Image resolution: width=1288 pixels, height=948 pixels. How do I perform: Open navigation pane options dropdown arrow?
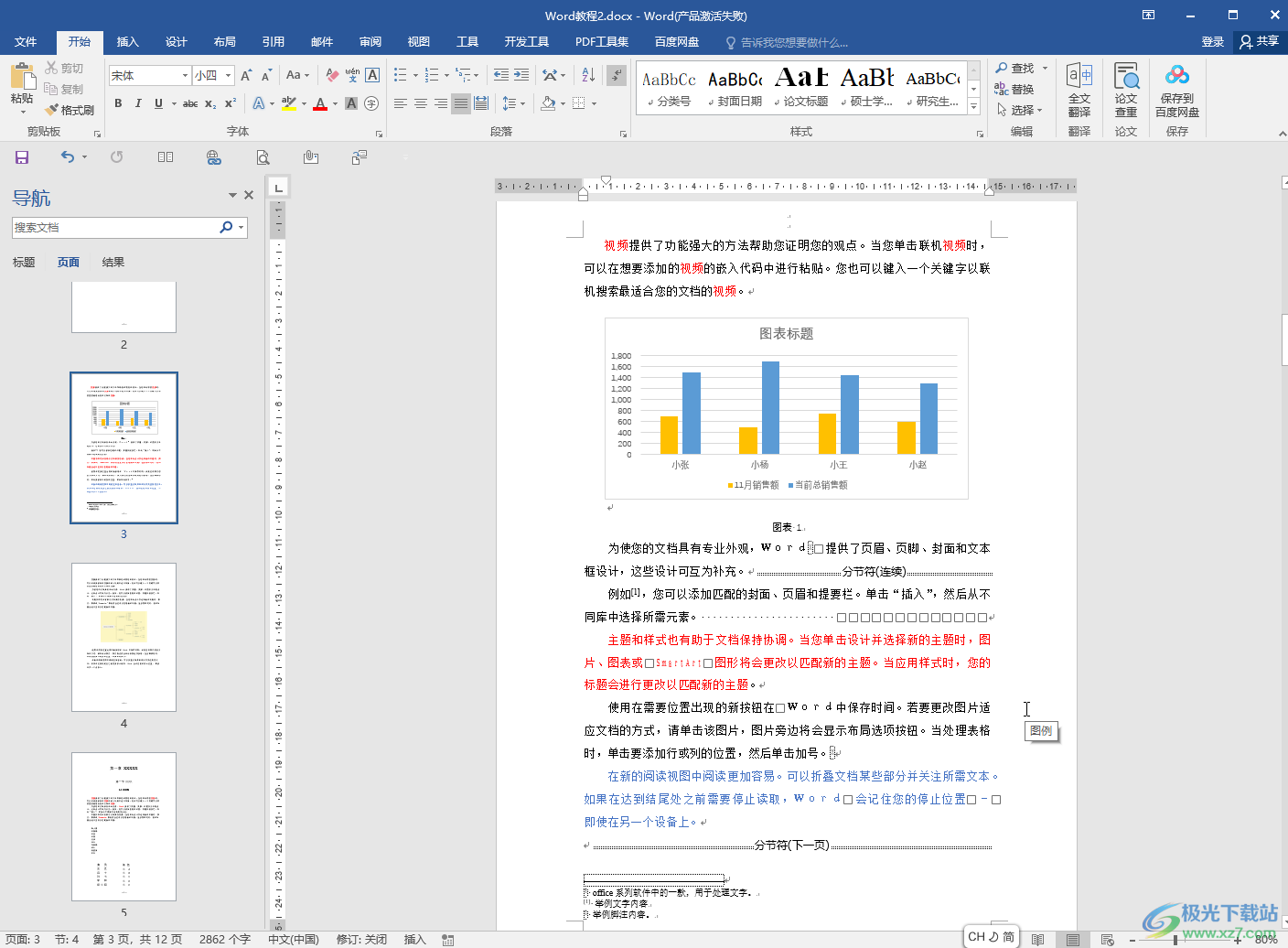coord(232,195)
